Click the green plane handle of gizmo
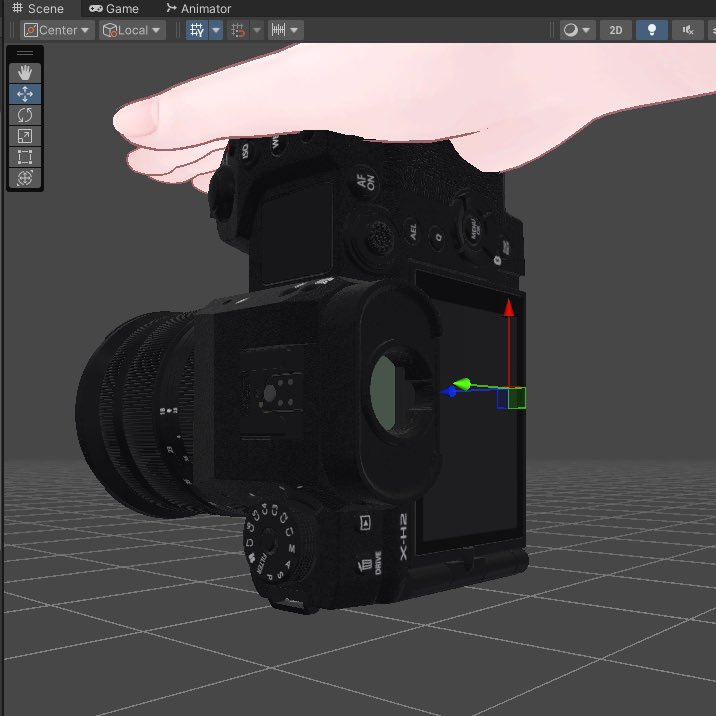The height and width of the screenshot is (716, 716). (x=517, y=398)
